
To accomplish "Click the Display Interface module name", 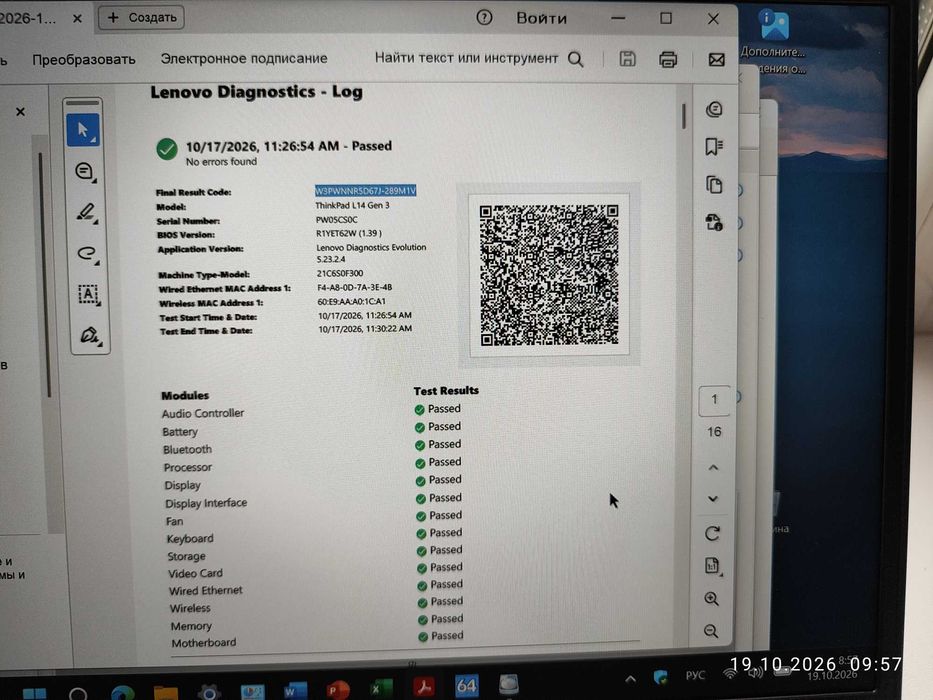I will 206,503.
